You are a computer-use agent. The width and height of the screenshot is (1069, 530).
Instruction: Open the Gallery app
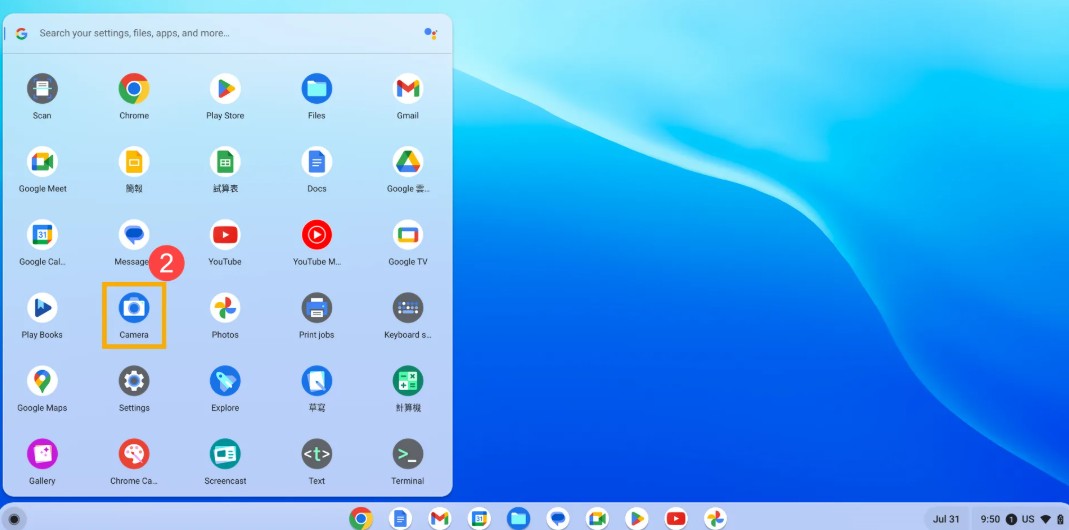[x=42, y=454]
